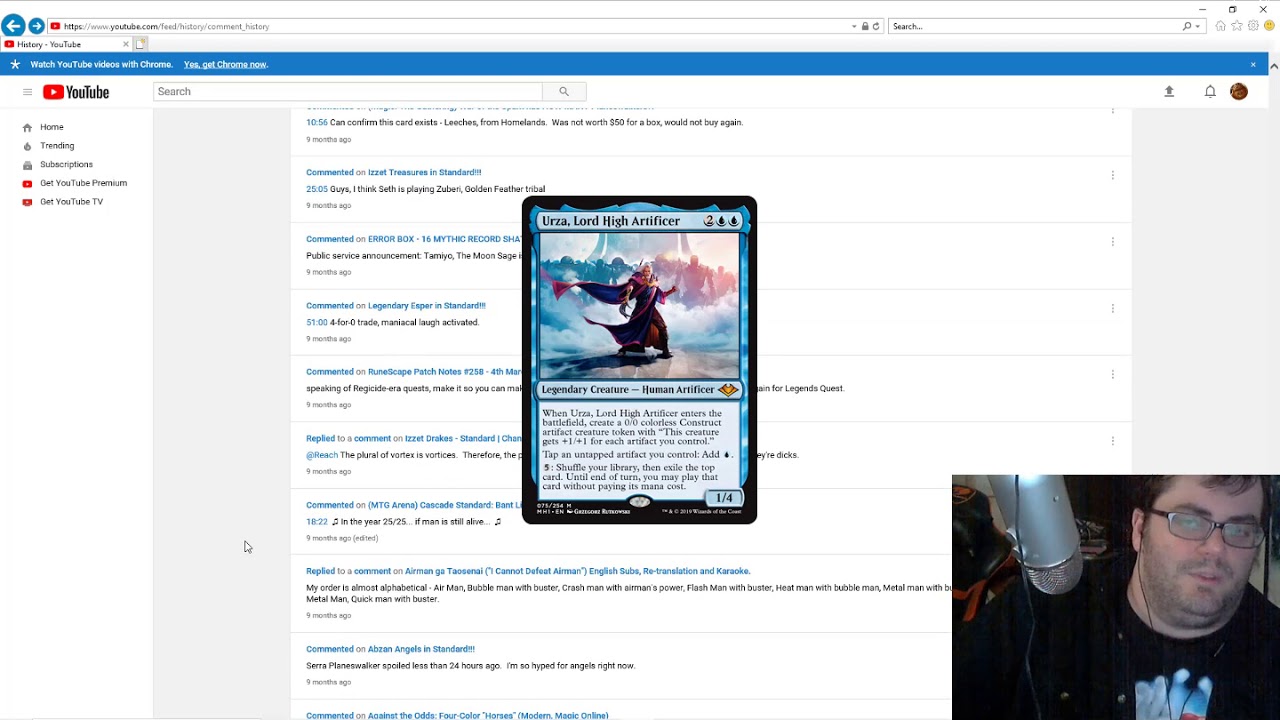Click 'comment' link in Airman ga Taosenai reply
This screenshot has width=1280, height=720.
372,571
